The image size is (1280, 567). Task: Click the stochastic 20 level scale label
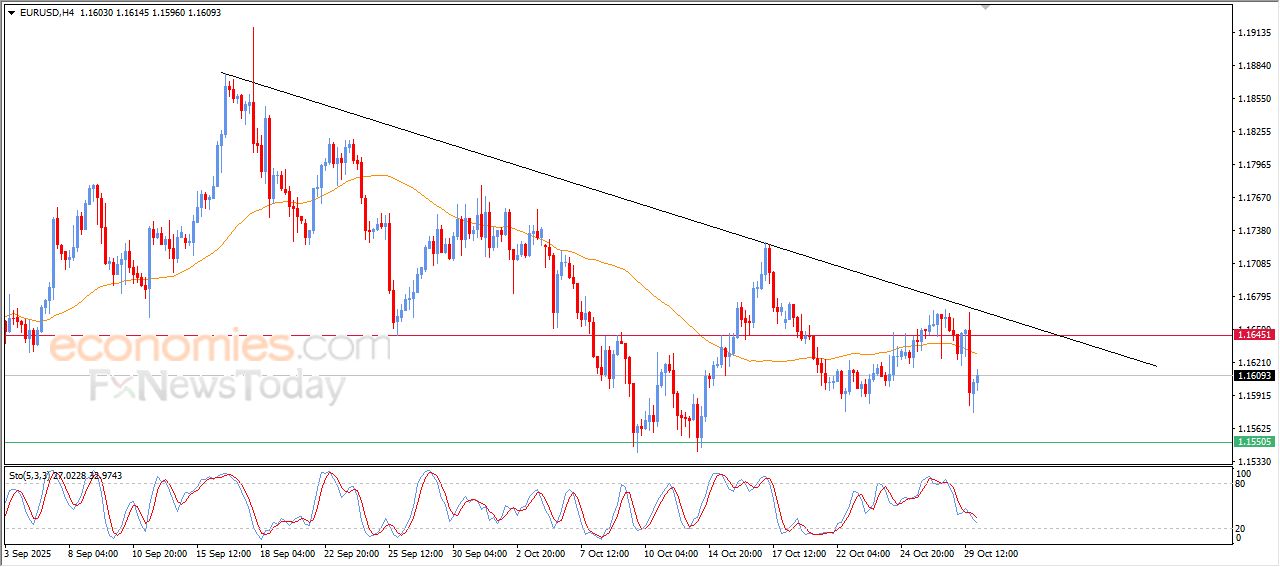[1243, 528]
